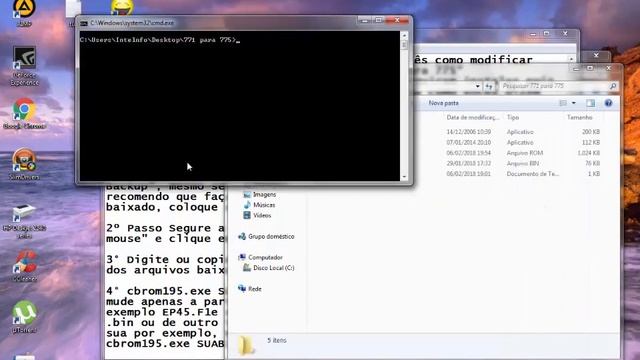Open 'Imagens' in the Explorer navigation pane

click(x=260, y=195)
